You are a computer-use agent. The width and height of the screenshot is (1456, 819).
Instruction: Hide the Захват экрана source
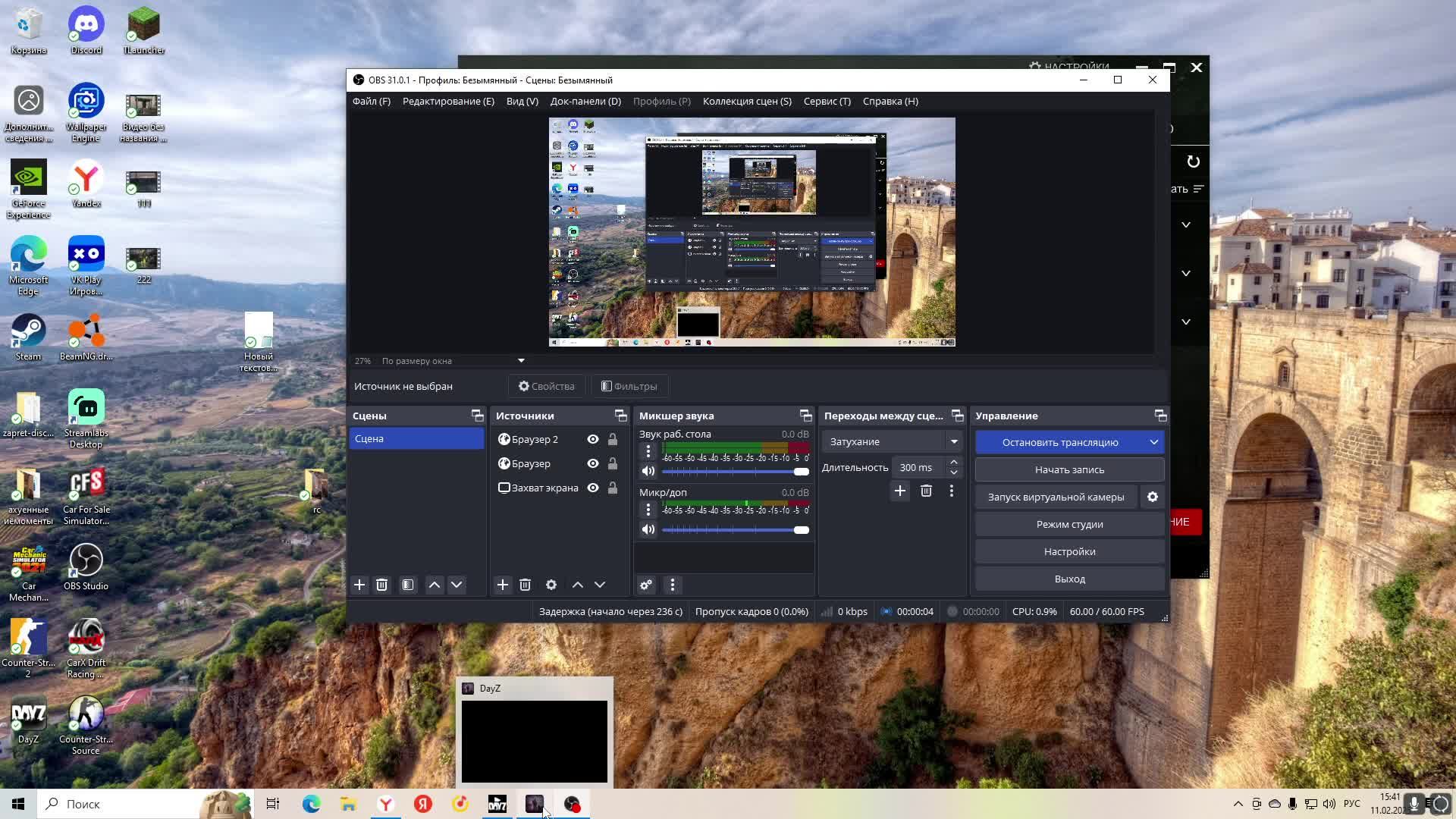(x=593, y=488)
